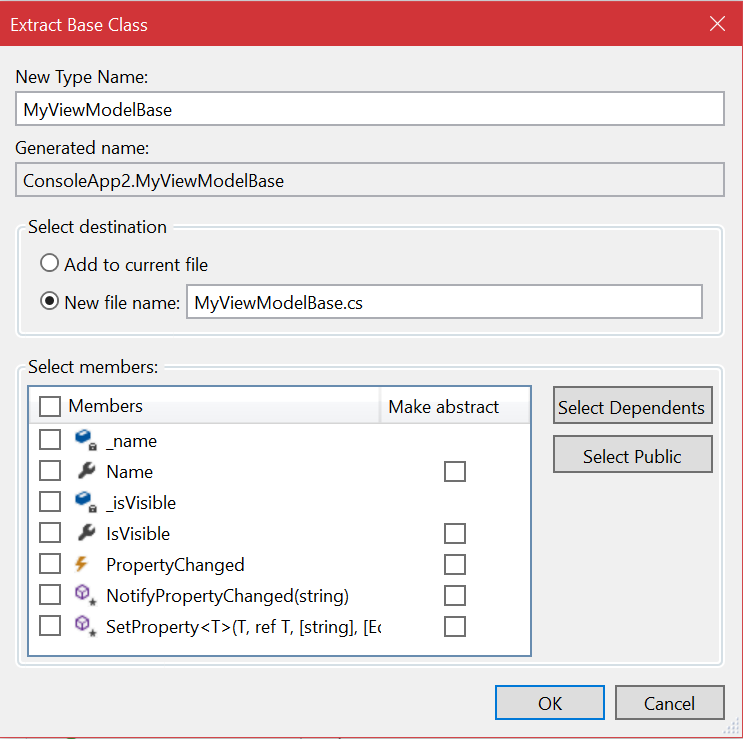Screen dimensions: 743x739
Task: Click the PropertyChanged event lightning icon
Action: [84, 564]
